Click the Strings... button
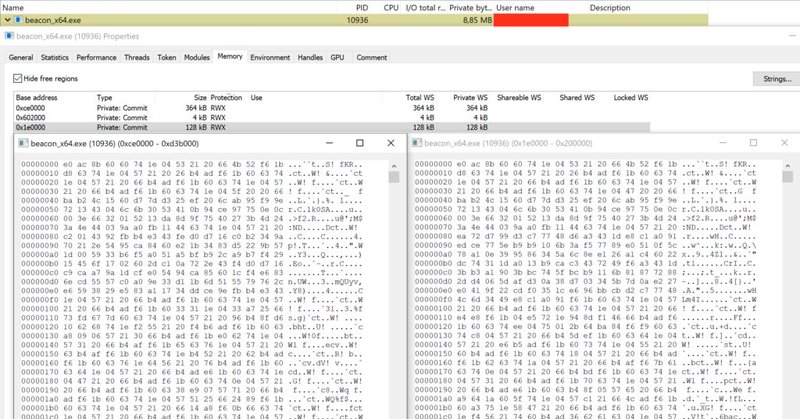Screen dimensions: 800x419 [x=777, y=79]
